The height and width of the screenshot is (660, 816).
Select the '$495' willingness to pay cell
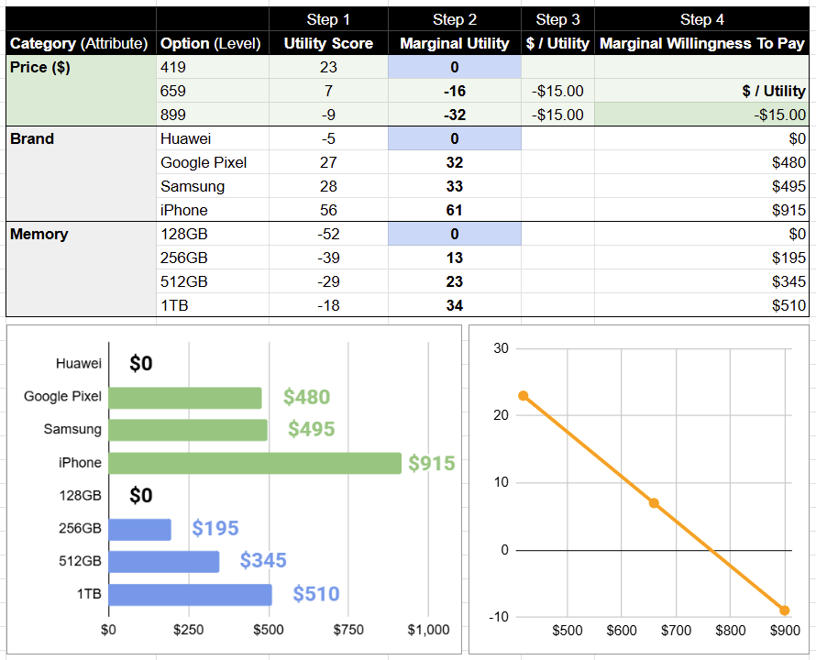[702, 186]
